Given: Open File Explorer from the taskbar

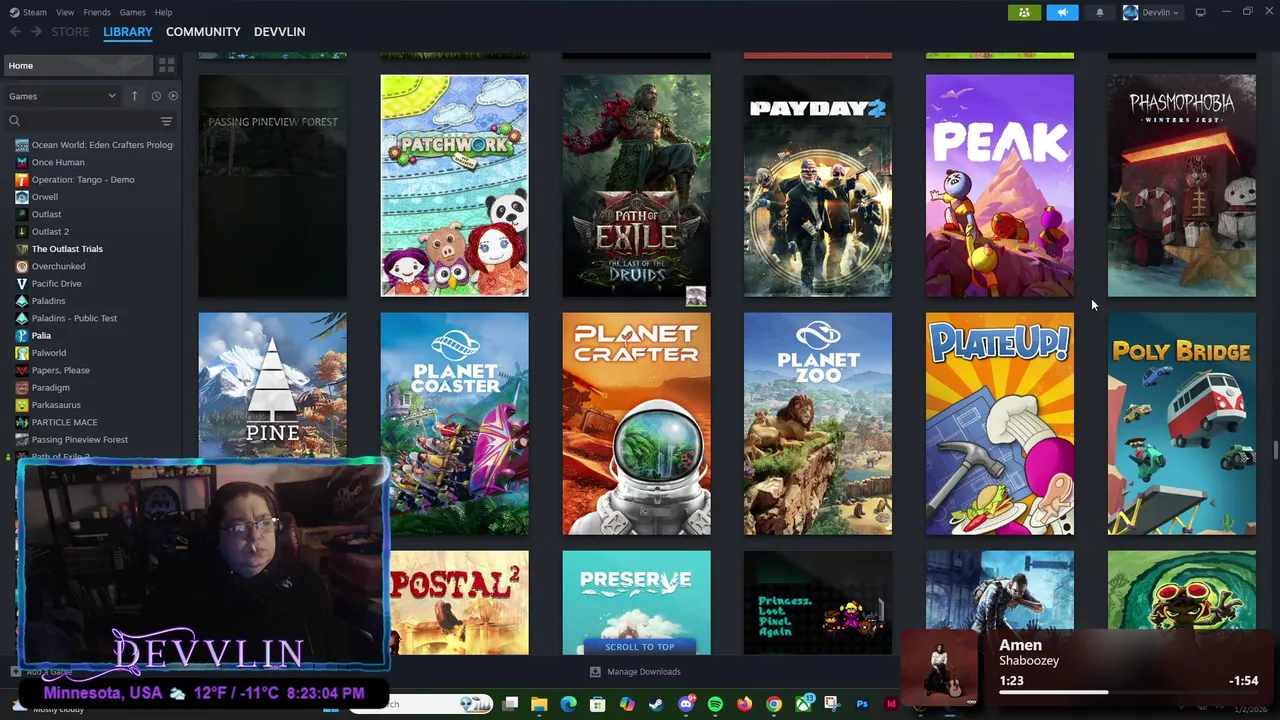Looking at the screenshot, I should [539, 704].
